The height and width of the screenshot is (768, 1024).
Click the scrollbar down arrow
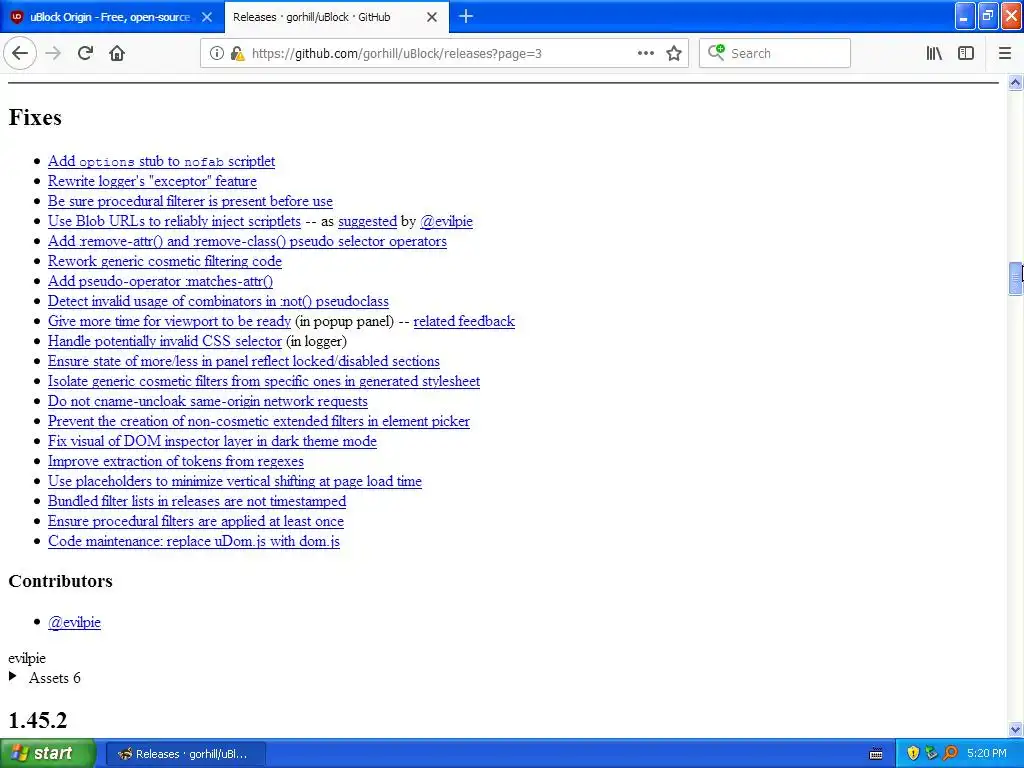tap(1015, 729)
